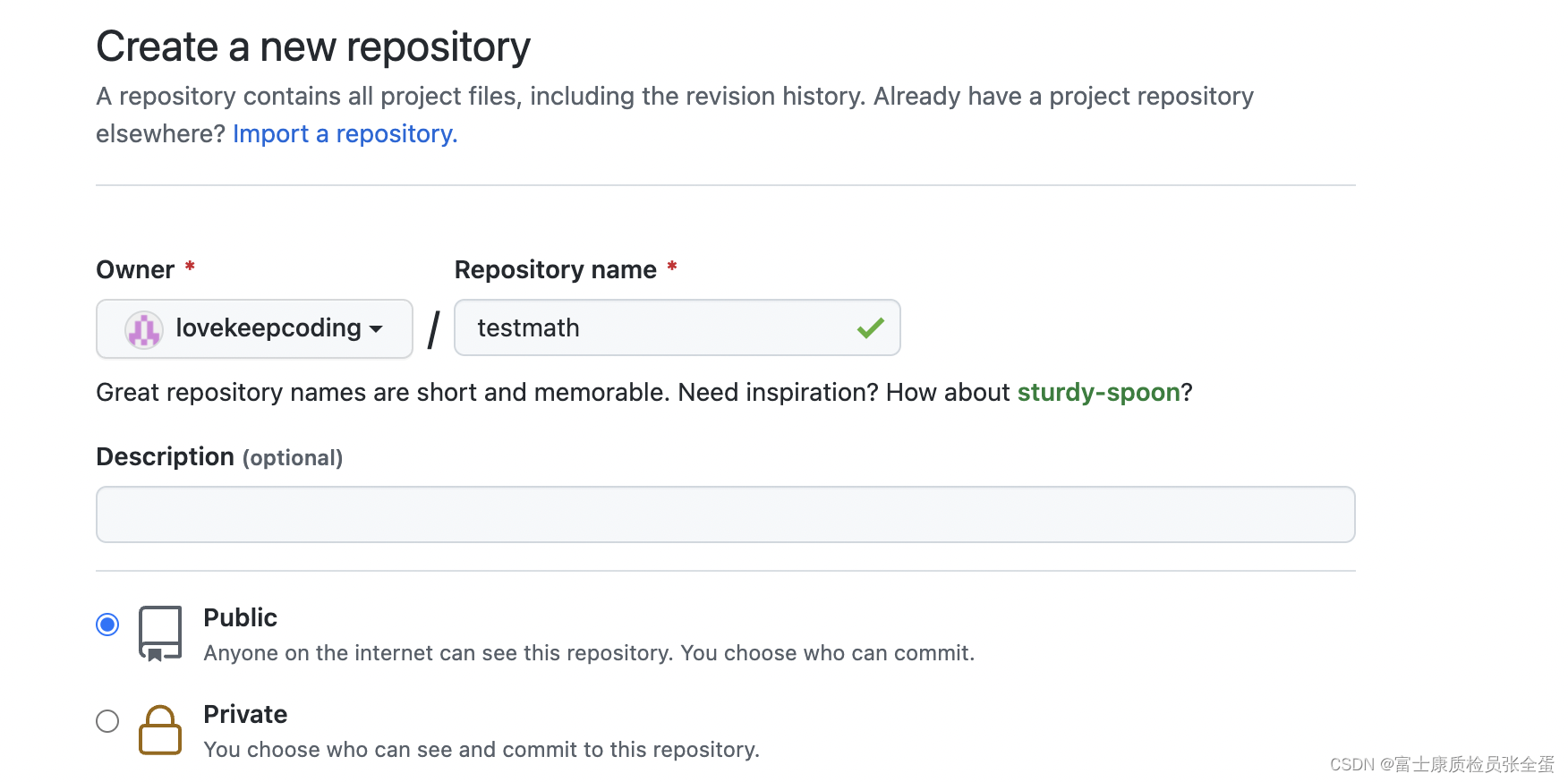This screenshot has width=1568, height=782.
Task: Click into the Description input field
Action: [x=725, y=514]
